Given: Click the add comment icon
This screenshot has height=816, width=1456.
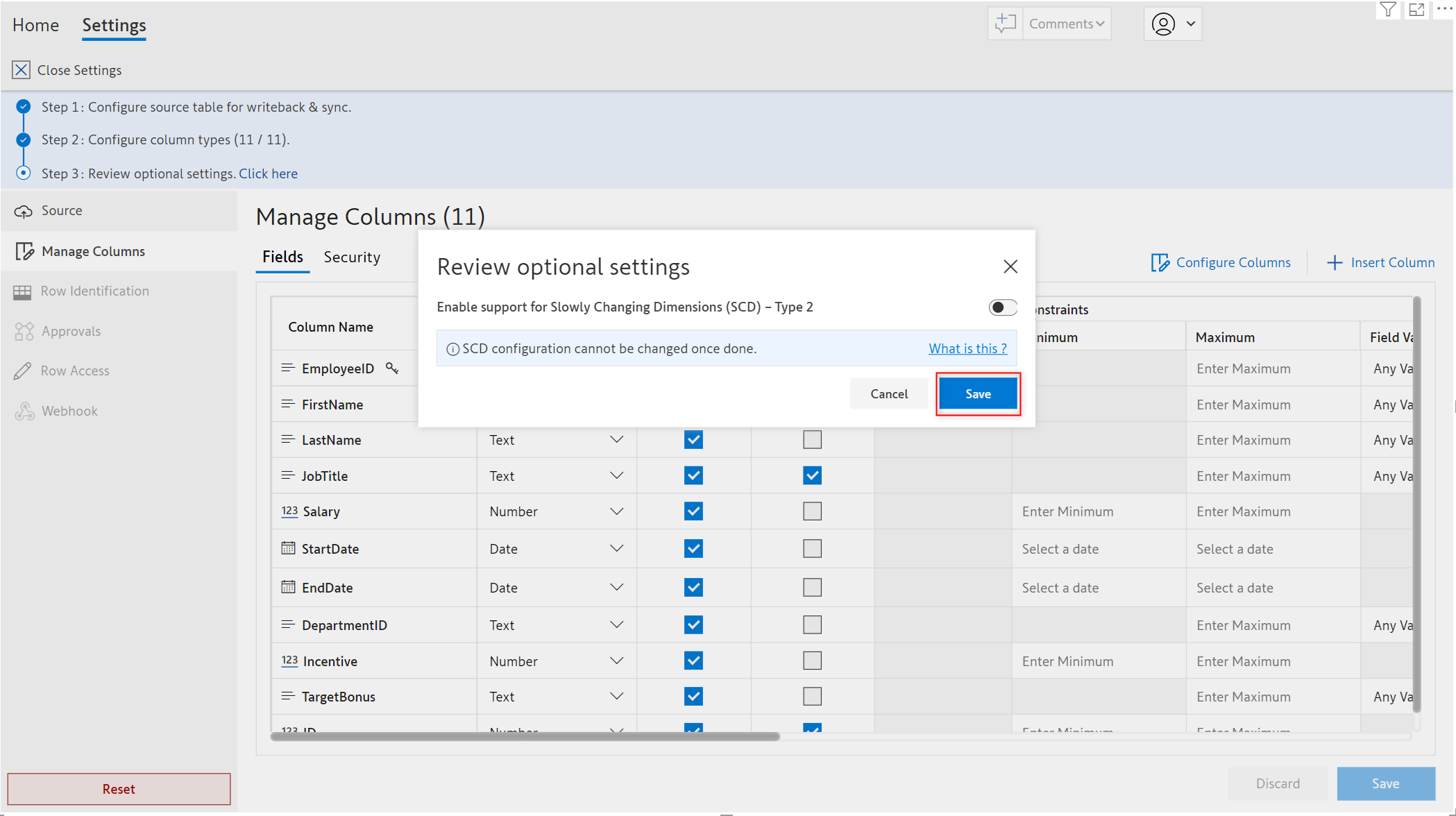Looking at the screenshot, I should 1005,24.
